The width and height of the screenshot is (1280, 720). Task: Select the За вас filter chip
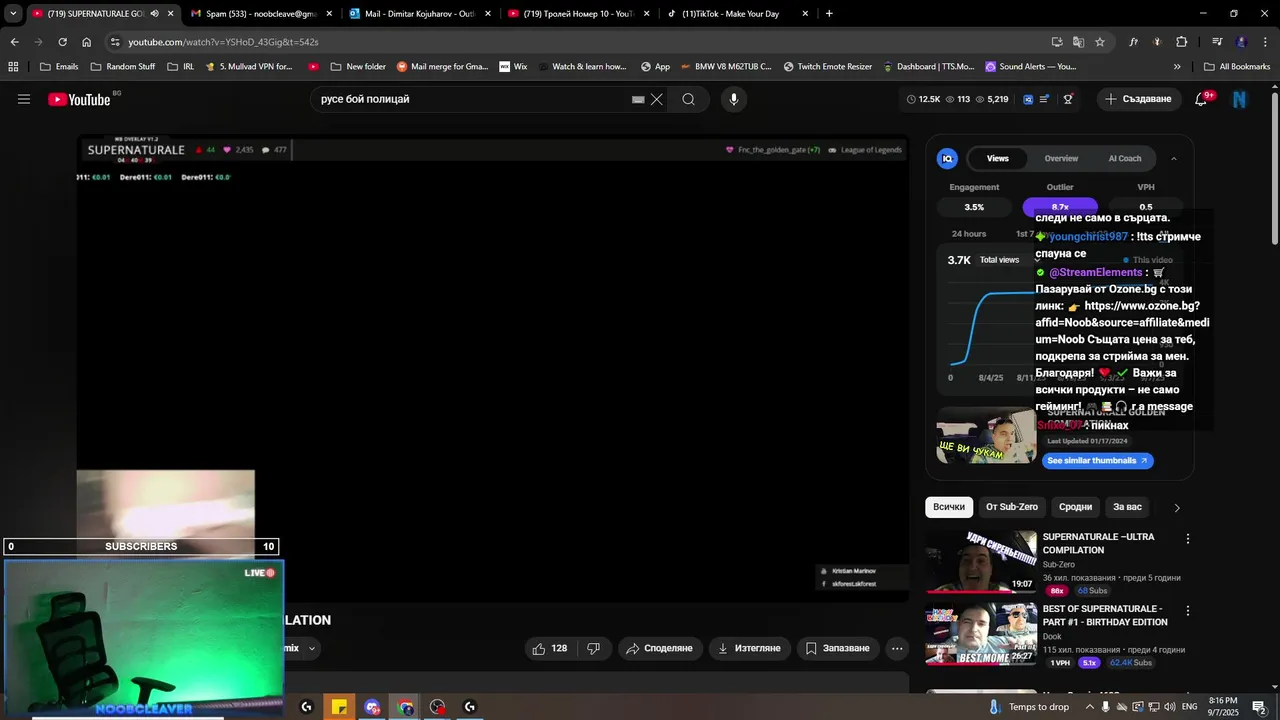click(x=1127, y=507)
